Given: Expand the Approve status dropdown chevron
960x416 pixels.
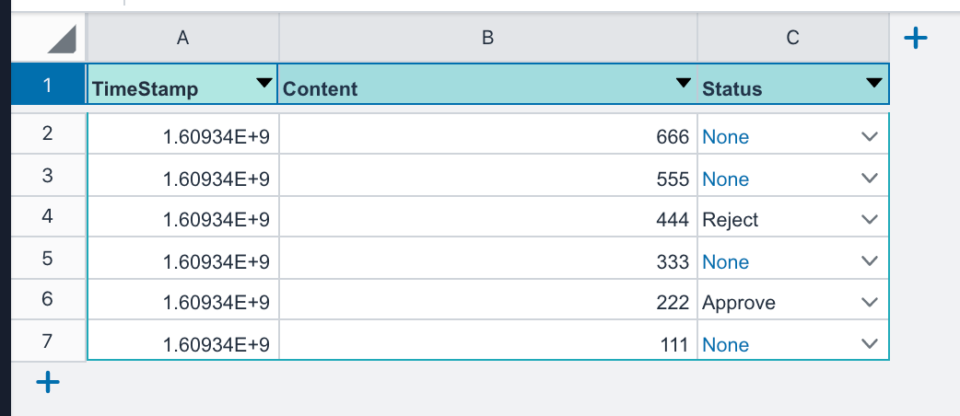Looking at the screenshot, I should point(869,303).
